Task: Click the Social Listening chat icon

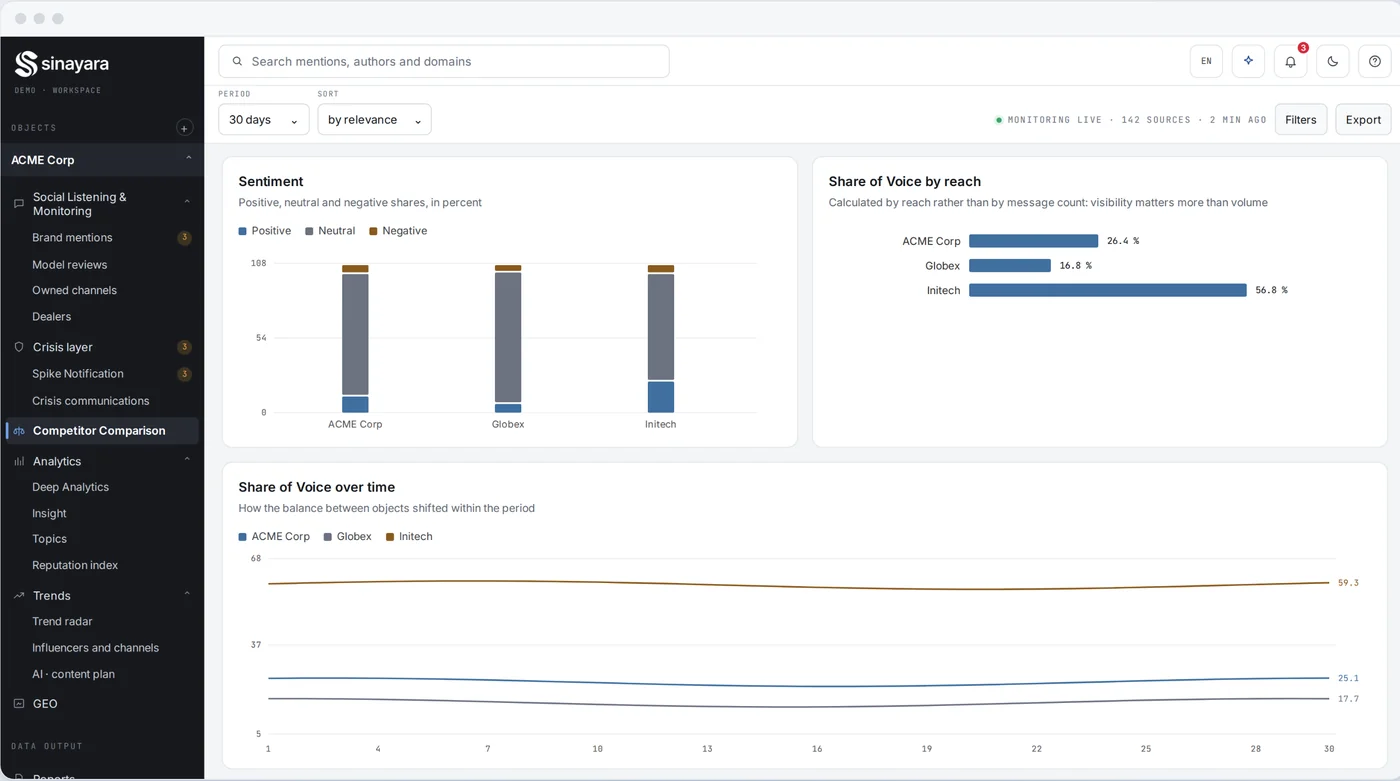Action: click(x=18, y=204)
